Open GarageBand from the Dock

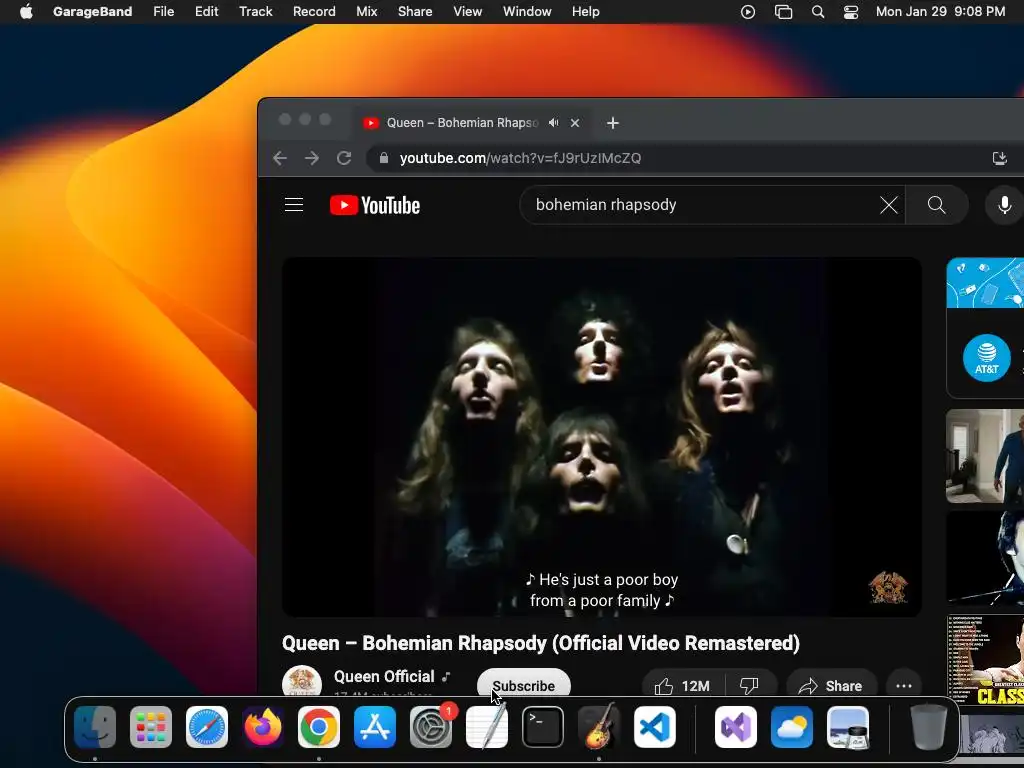coord(599,727)
